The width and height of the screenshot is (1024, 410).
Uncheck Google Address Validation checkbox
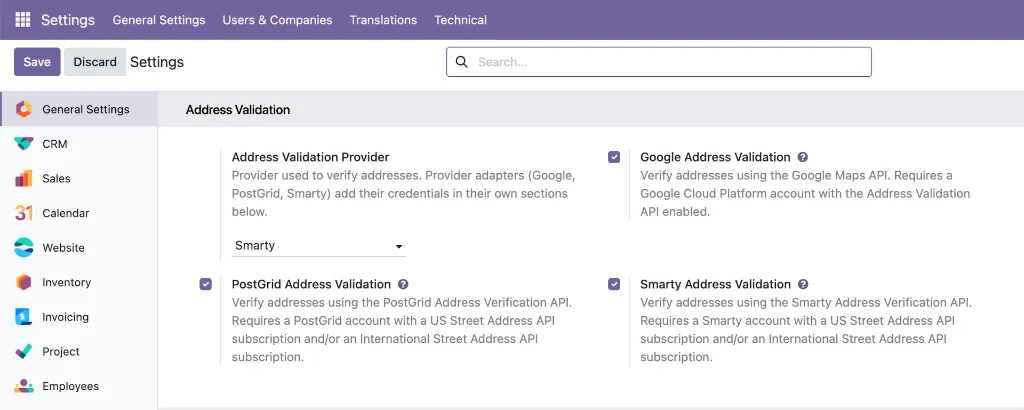[x=614, y=157]
